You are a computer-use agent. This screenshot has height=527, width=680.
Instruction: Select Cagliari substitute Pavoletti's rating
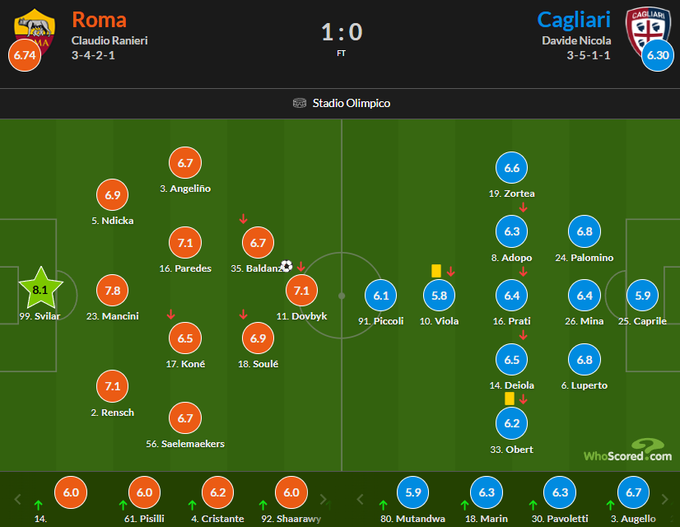[x=558, y=492]
